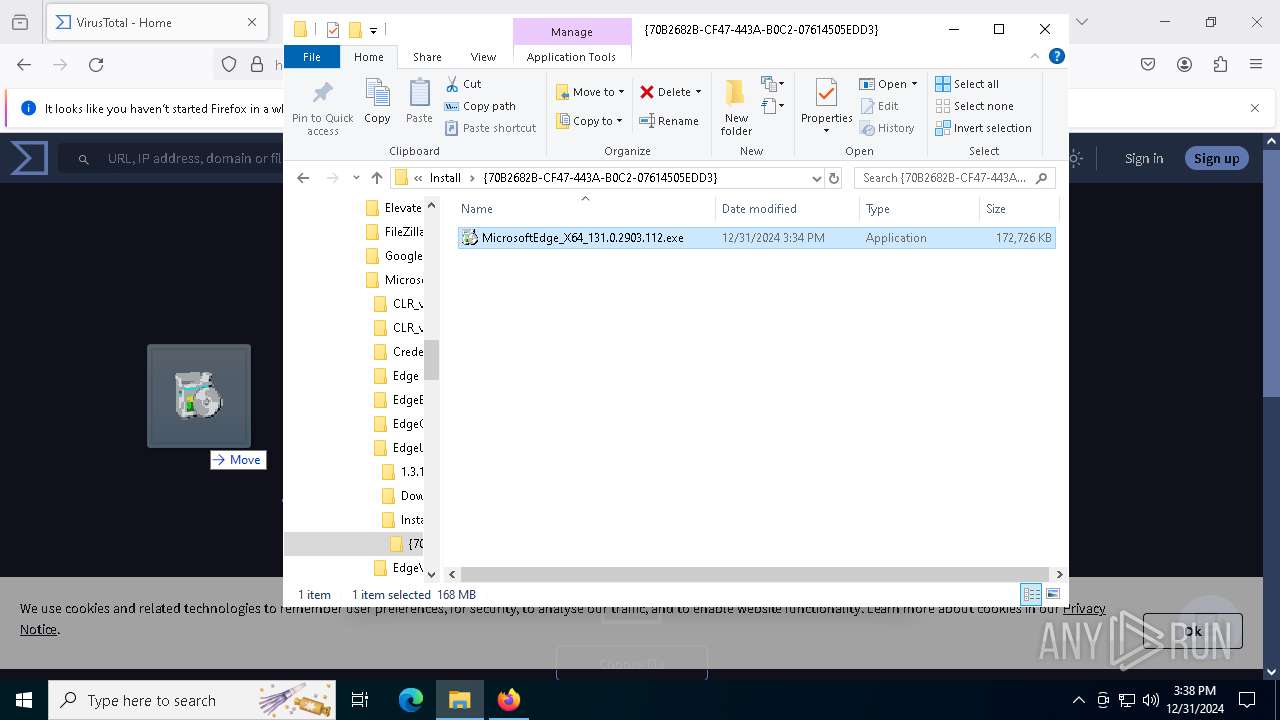Open the Move to dropdown
1280x720 pixels.
590,92
